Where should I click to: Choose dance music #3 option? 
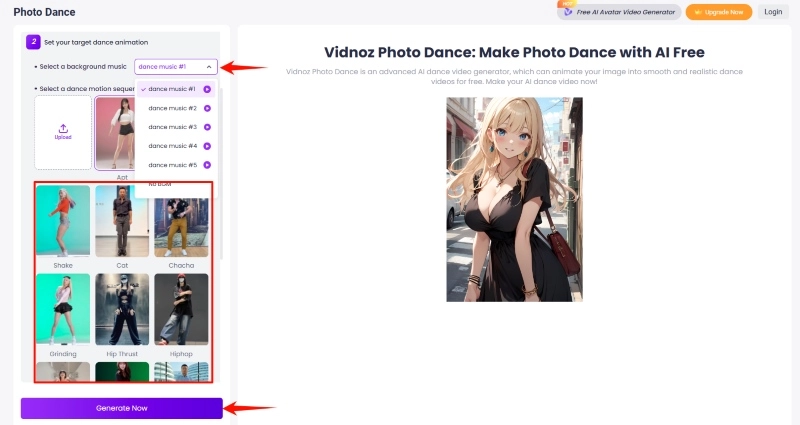[x=176, y=127]
